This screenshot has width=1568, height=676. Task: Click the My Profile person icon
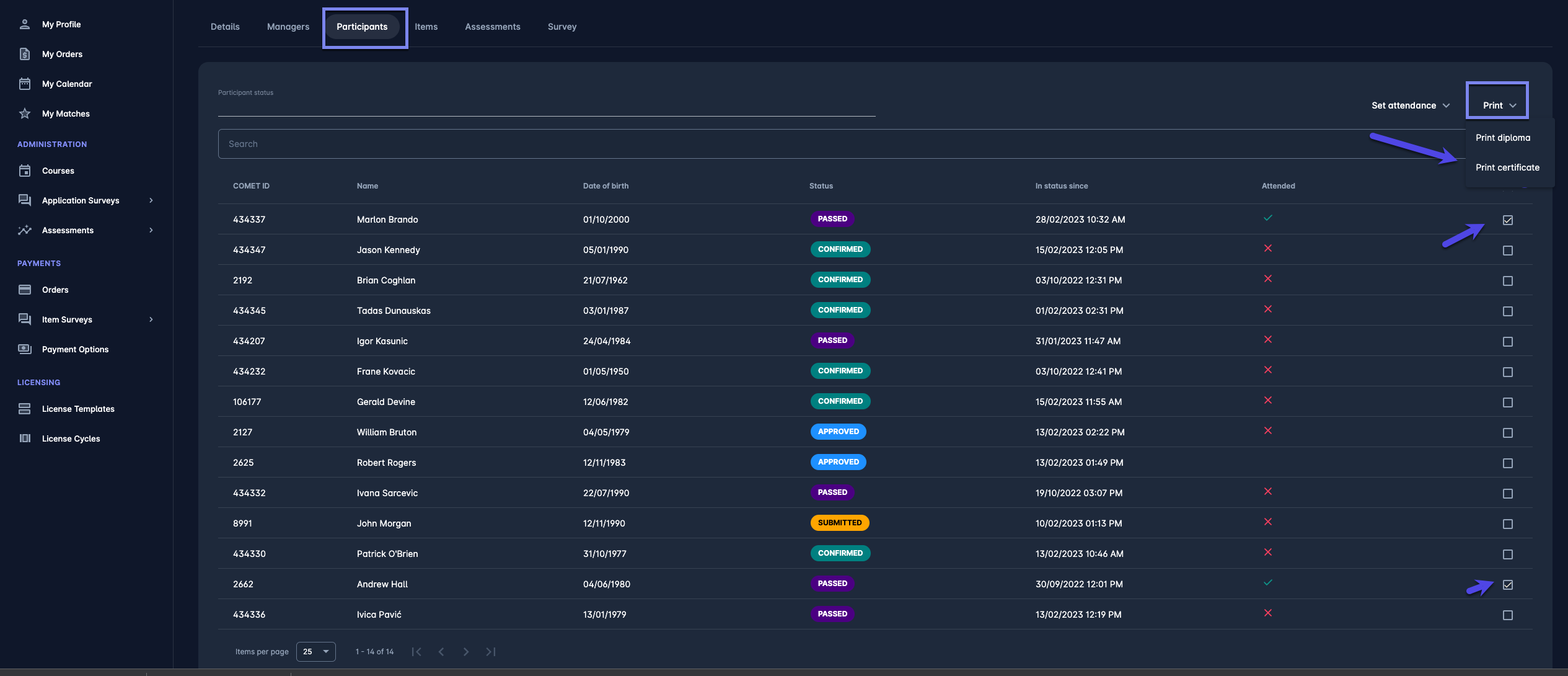point(25,24)
